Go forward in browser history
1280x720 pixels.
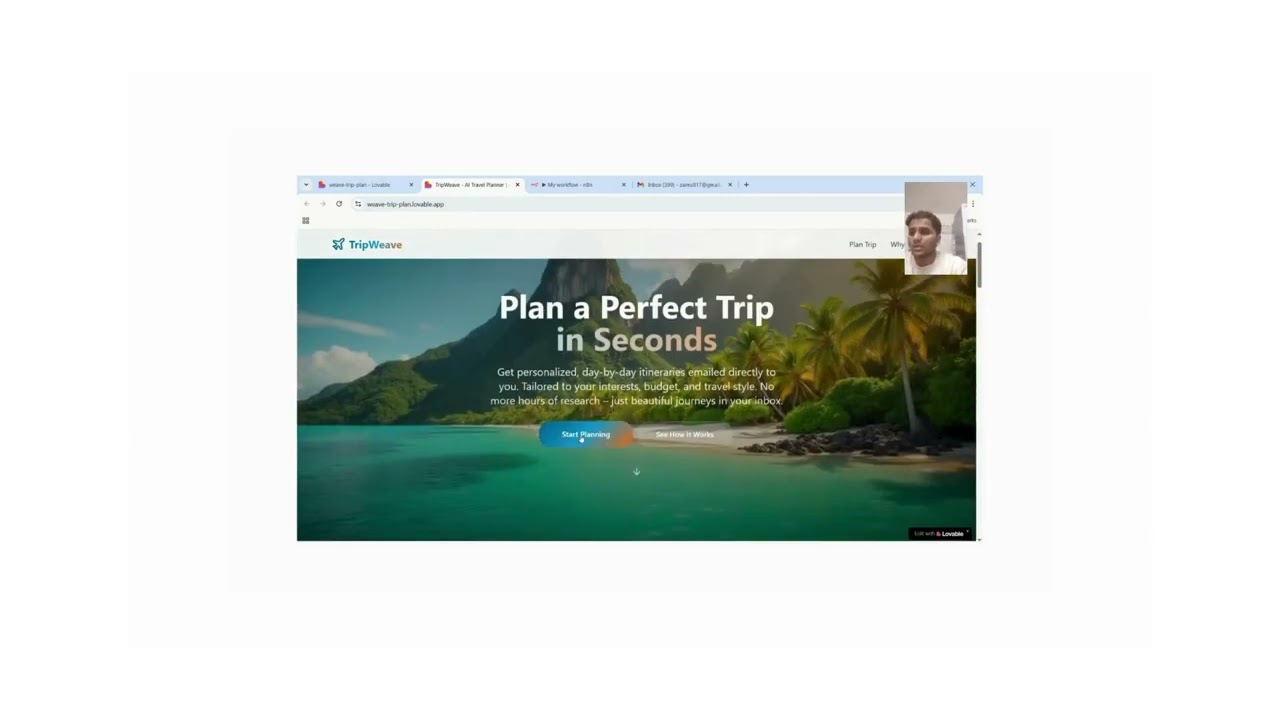coord(323,204)
